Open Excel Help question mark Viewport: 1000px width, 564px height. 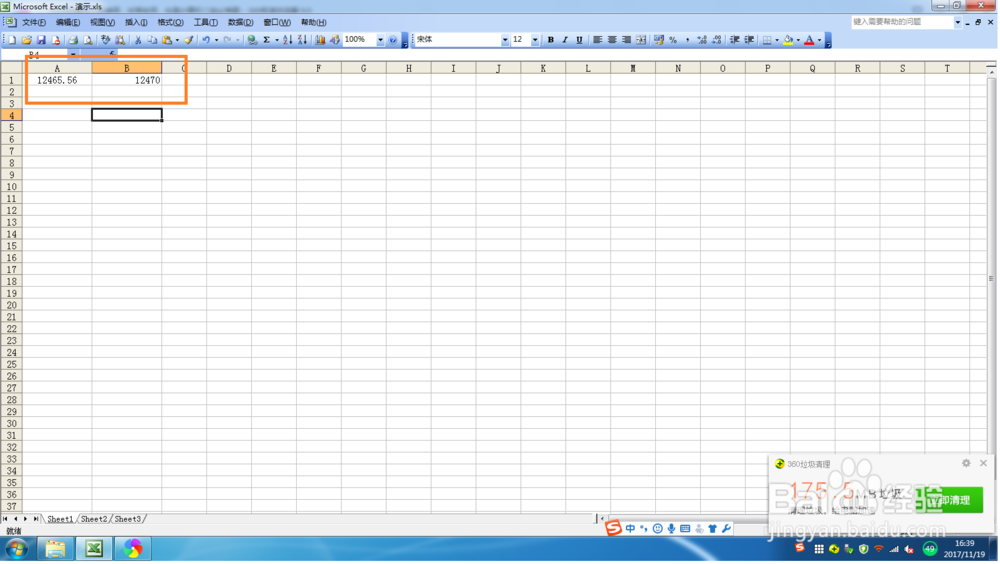click(x=393, y=40)
